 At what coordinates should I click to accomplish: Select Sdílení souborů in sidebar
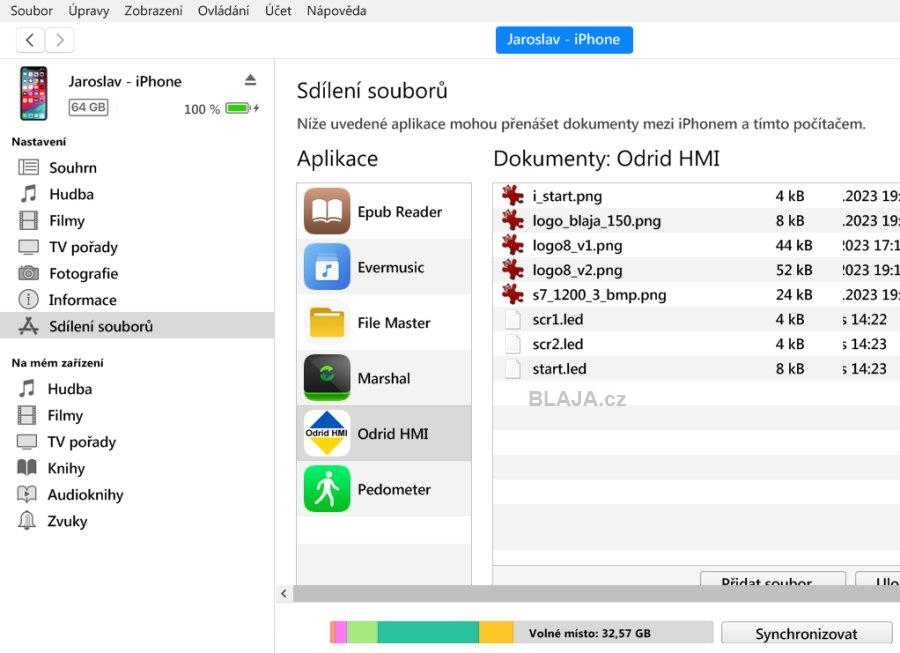(137, 326)
